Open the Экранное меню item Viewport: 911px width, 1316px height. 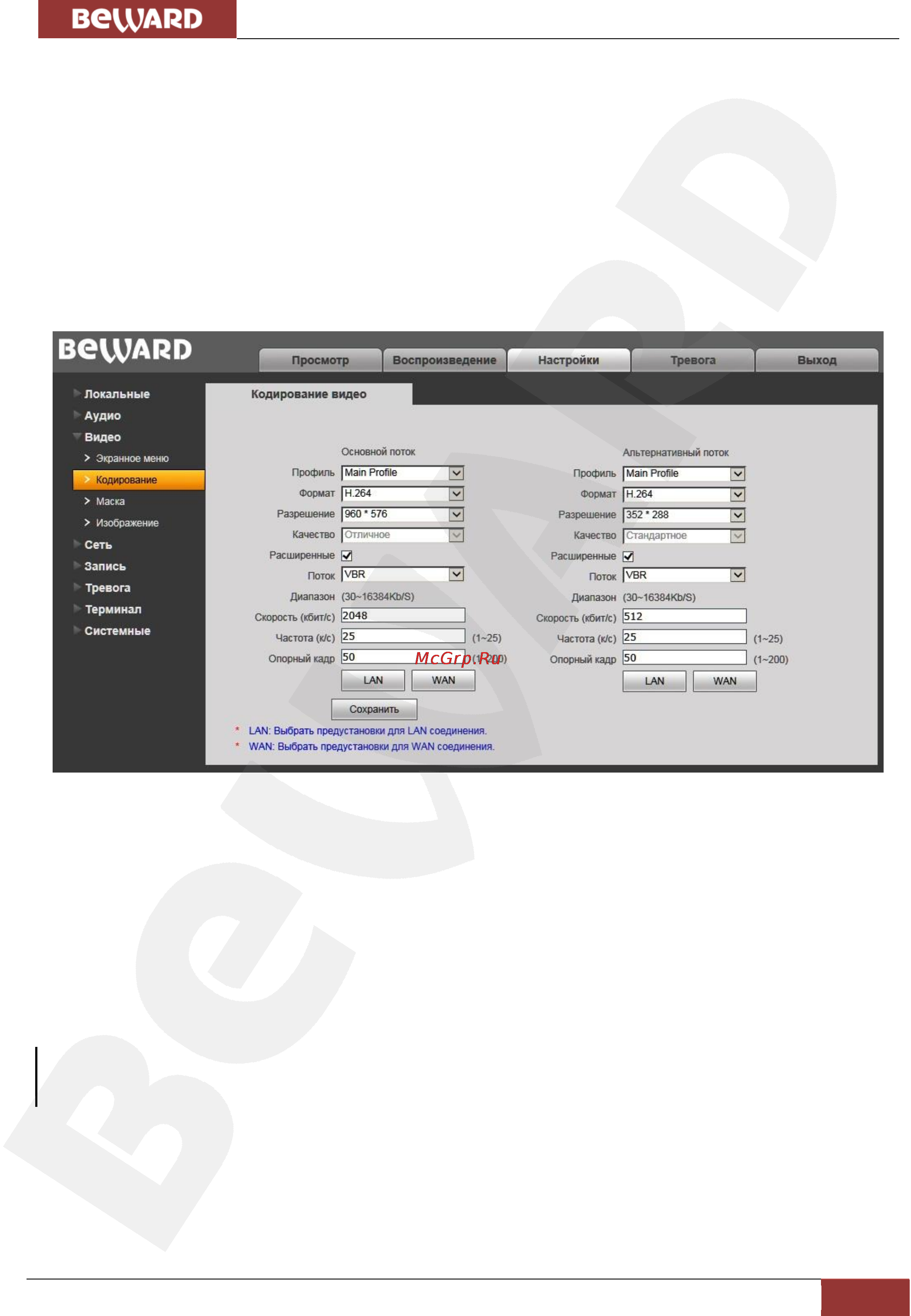pos(132,459)
